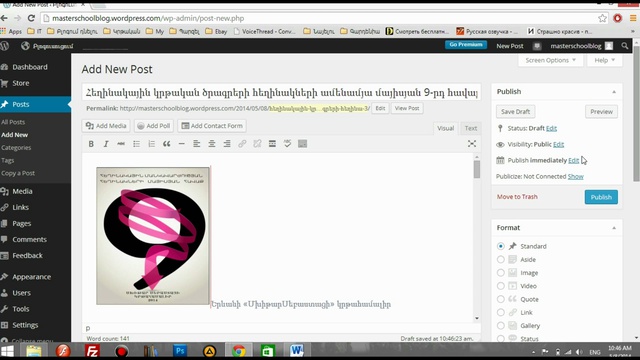Image resolution: width=640 pixels, height=360 pixels.
Task: Insert horizontal line
Action: 182,144
